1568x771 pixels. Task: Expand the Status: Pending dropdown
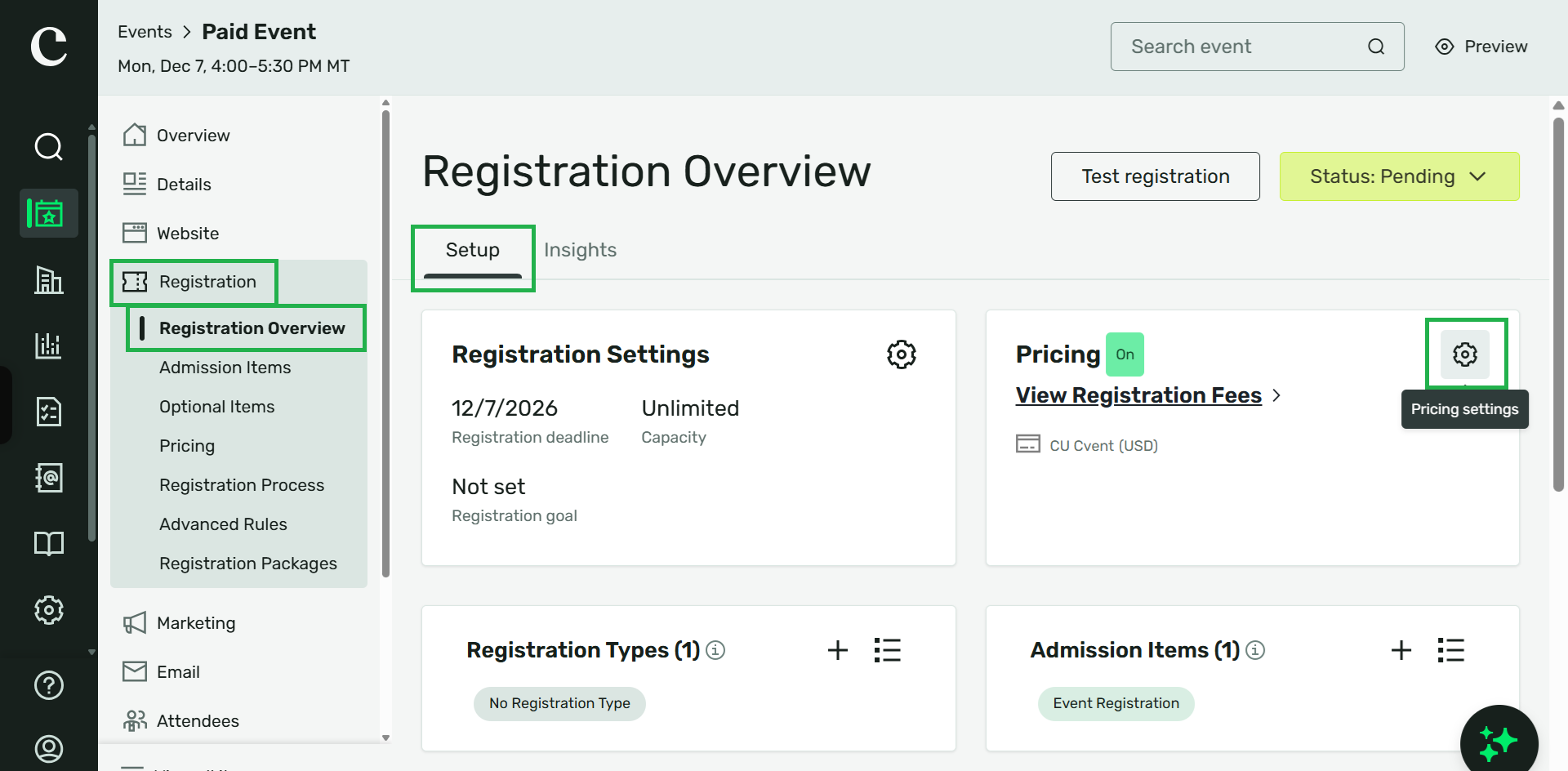coord(1399,176)
